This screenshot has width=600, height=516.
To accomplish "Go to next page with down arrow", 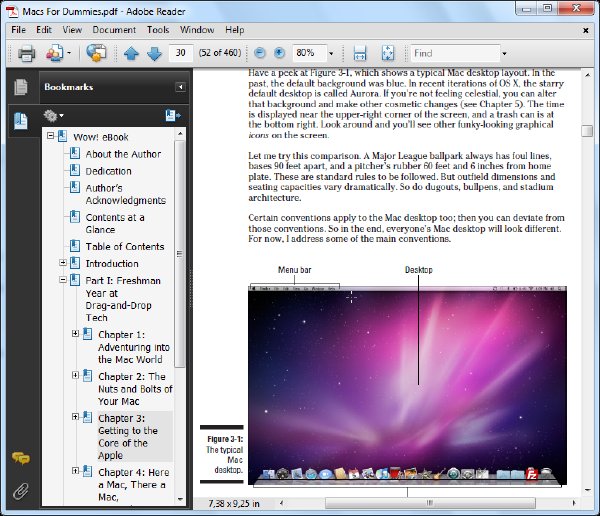I will (x=154, y=53).
